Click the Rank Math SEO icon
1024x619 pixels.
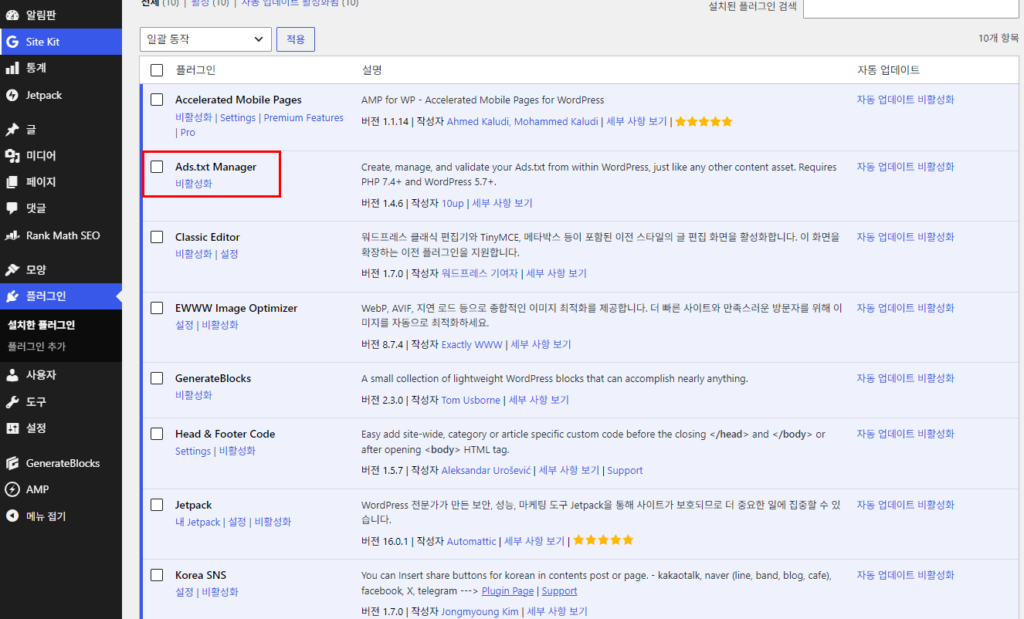click(12, 236)
